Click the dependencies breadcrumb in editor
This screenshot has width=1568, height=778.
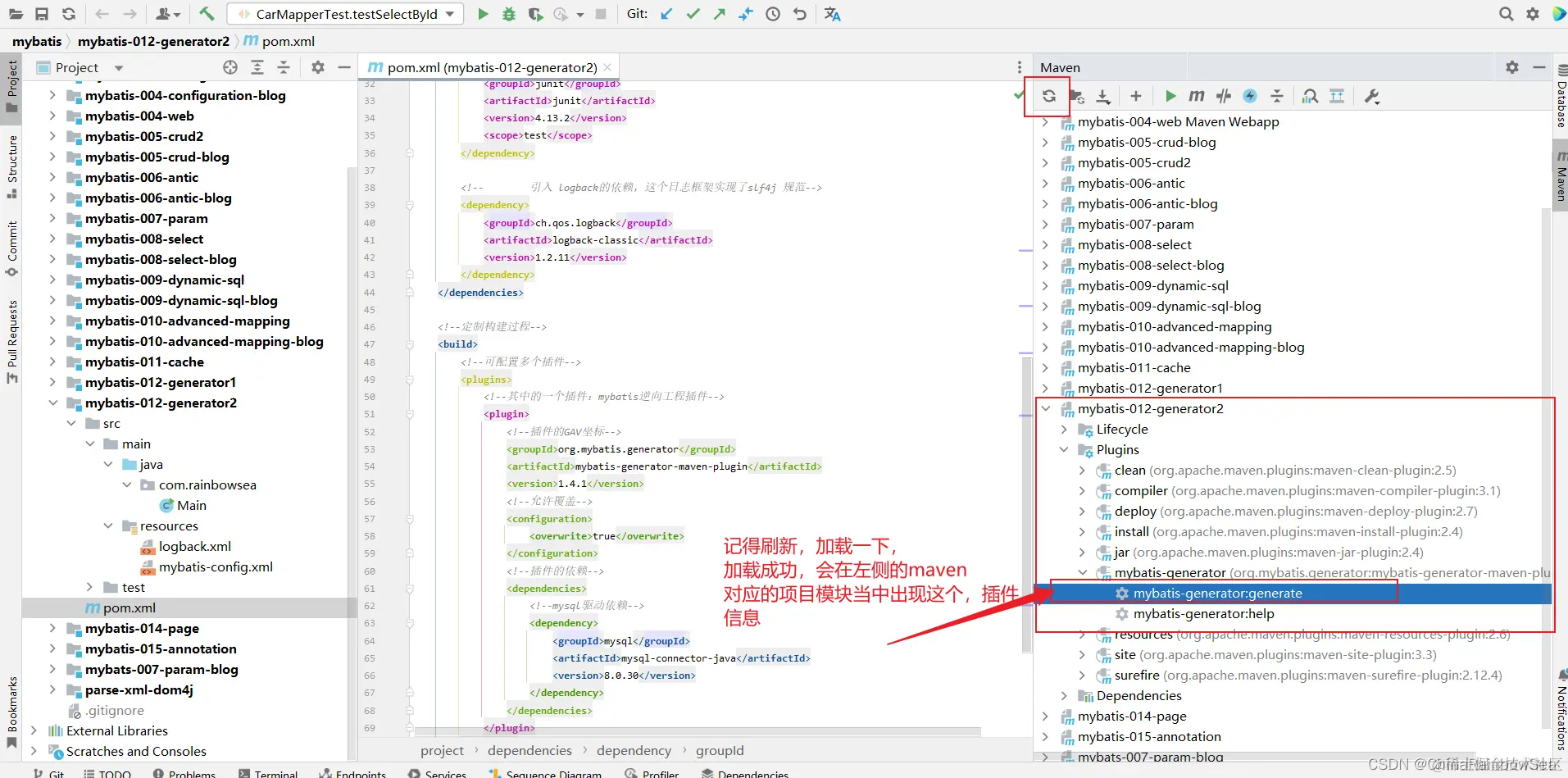[x=529, y=750]
